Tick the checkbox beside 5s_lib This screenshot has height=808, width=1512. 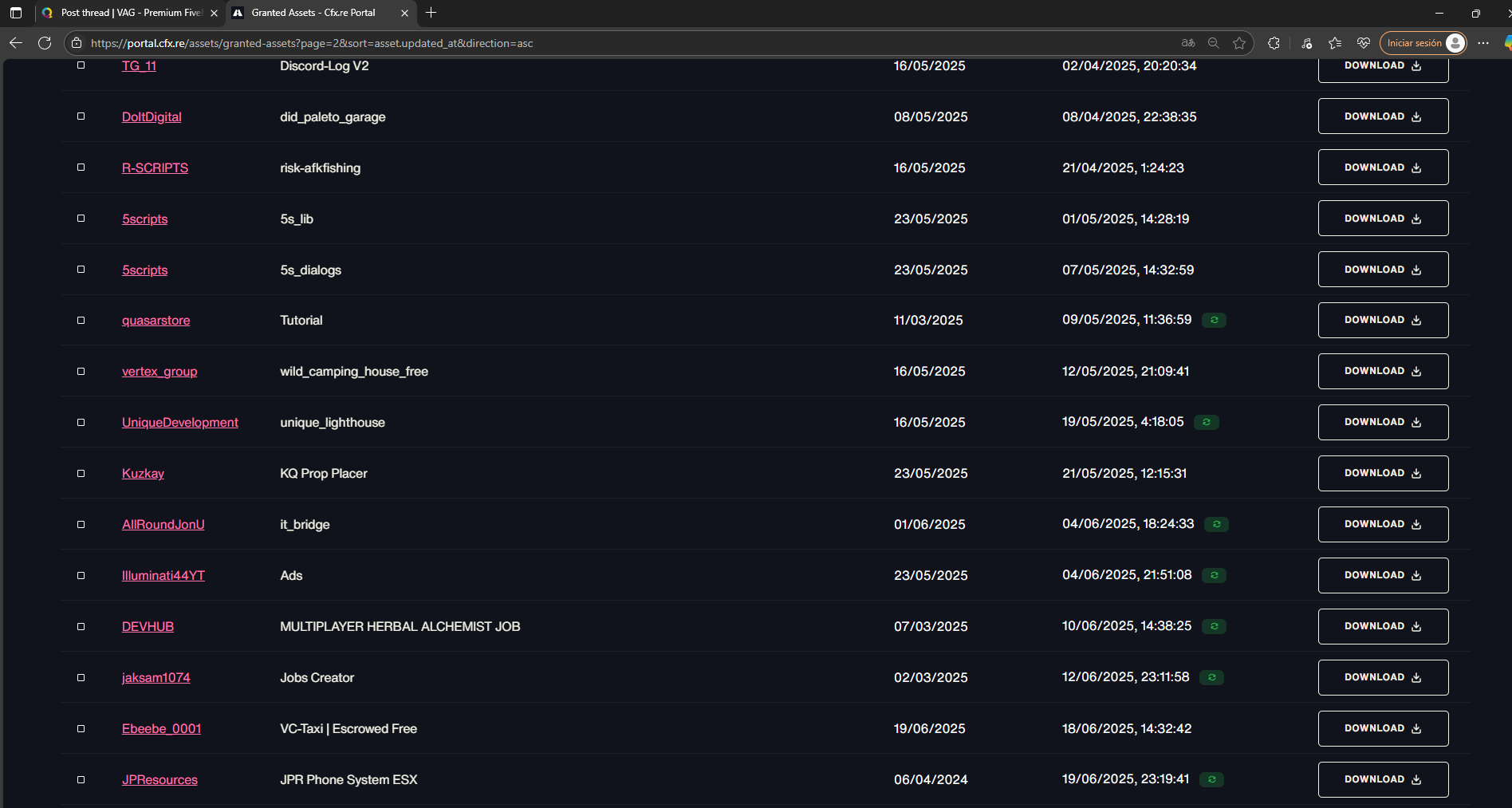coord(81,219)
